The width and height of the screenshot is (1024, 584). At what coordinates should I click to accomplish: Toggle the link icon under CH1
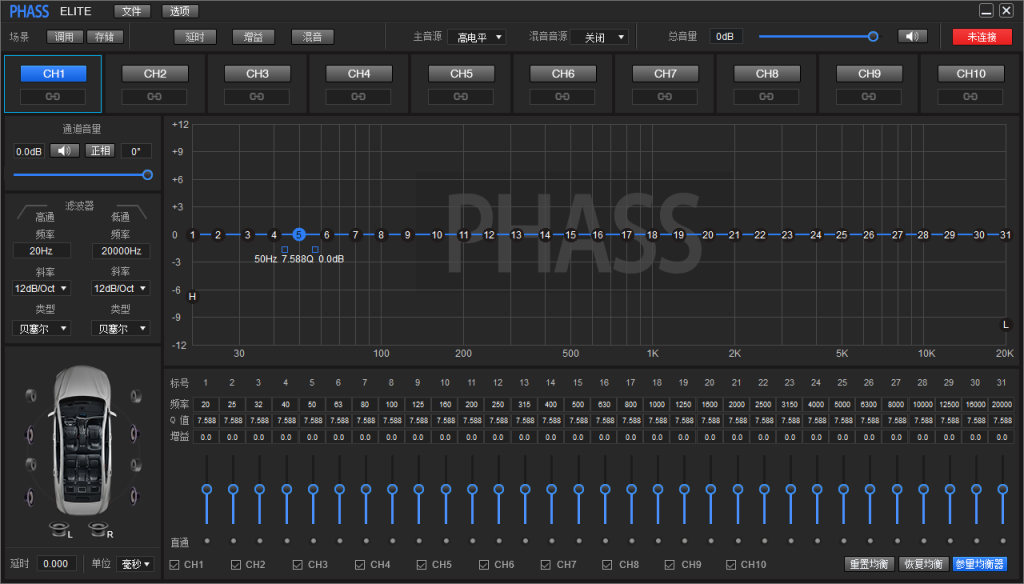pyautogui.click(x=53, y=97)
